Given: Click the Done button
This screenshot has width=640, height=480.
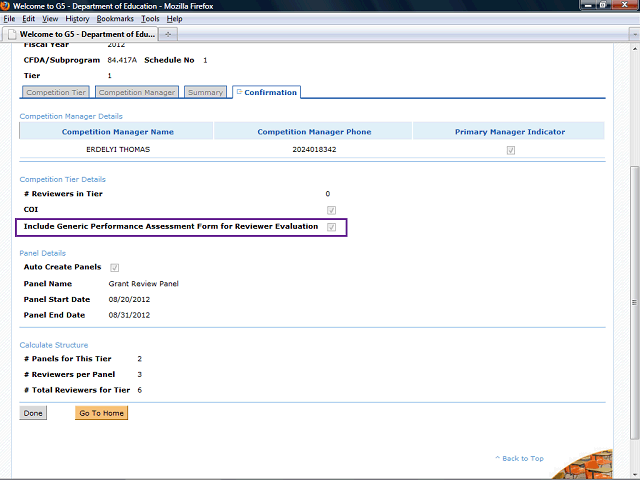Looking at the screenshot, I should 33,413.
